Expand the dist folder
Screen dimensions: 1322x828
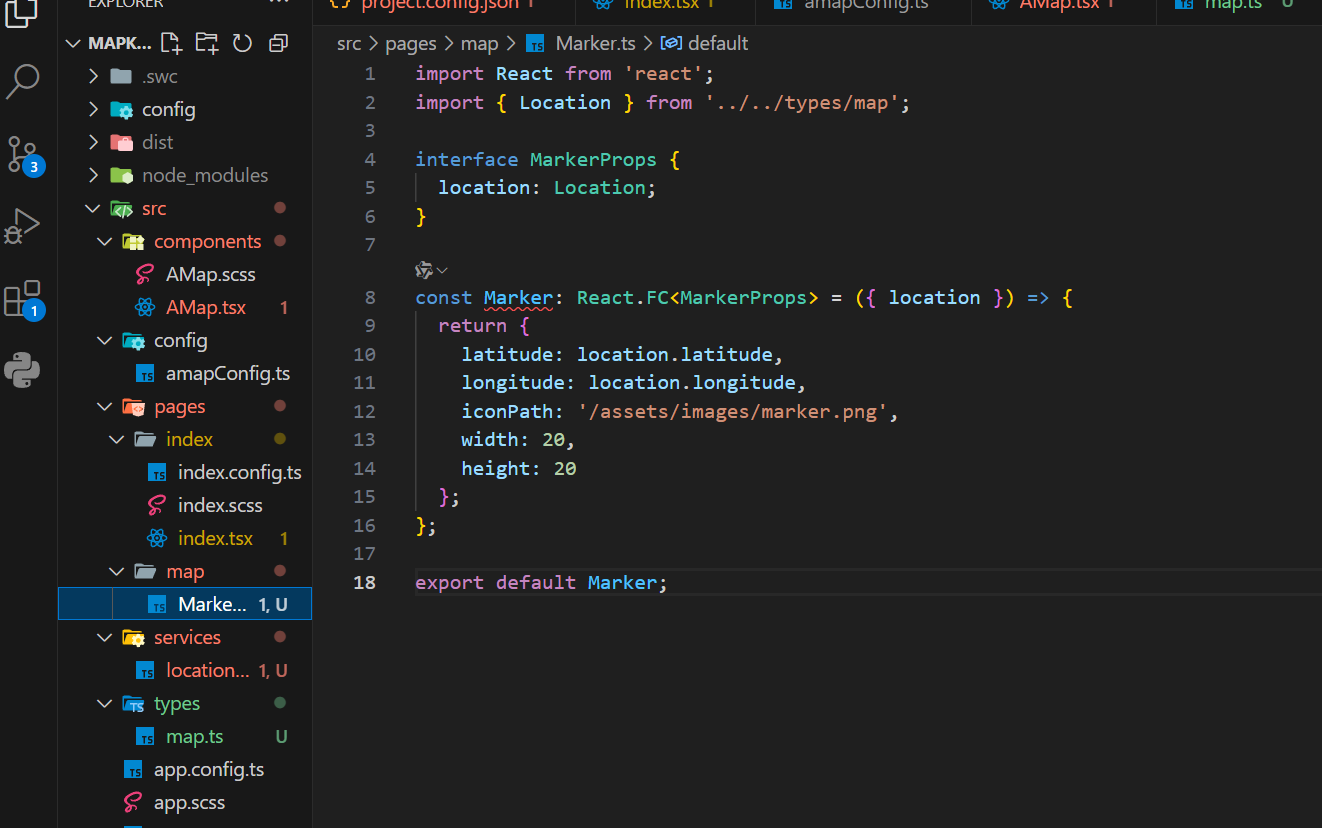pyautogui.click(x=93, y=142)
